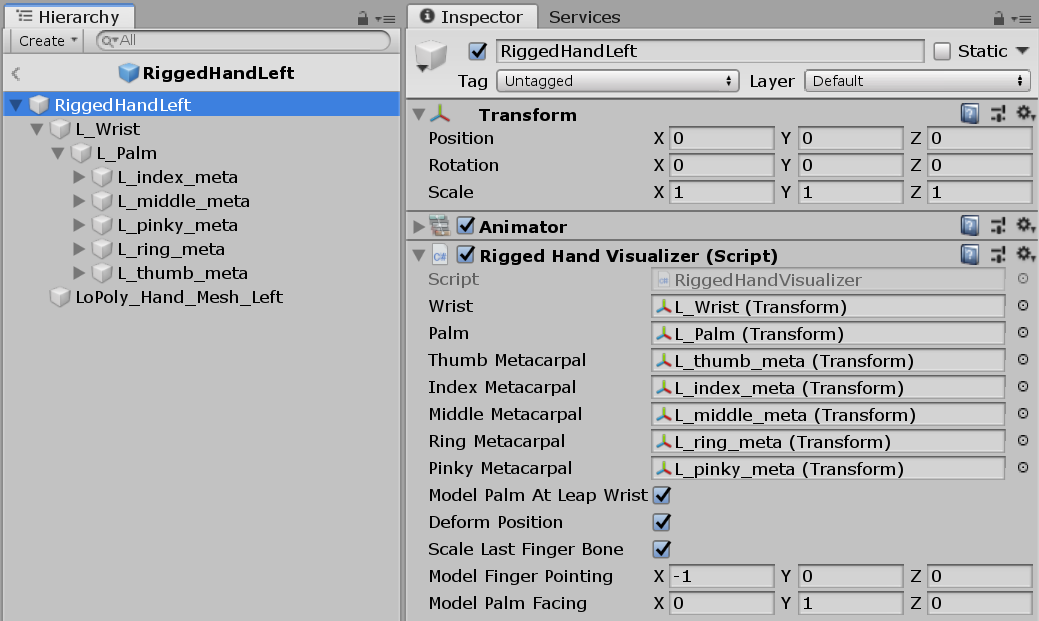
Task: Click the Position X input field
Action: (x=722, y=138)
